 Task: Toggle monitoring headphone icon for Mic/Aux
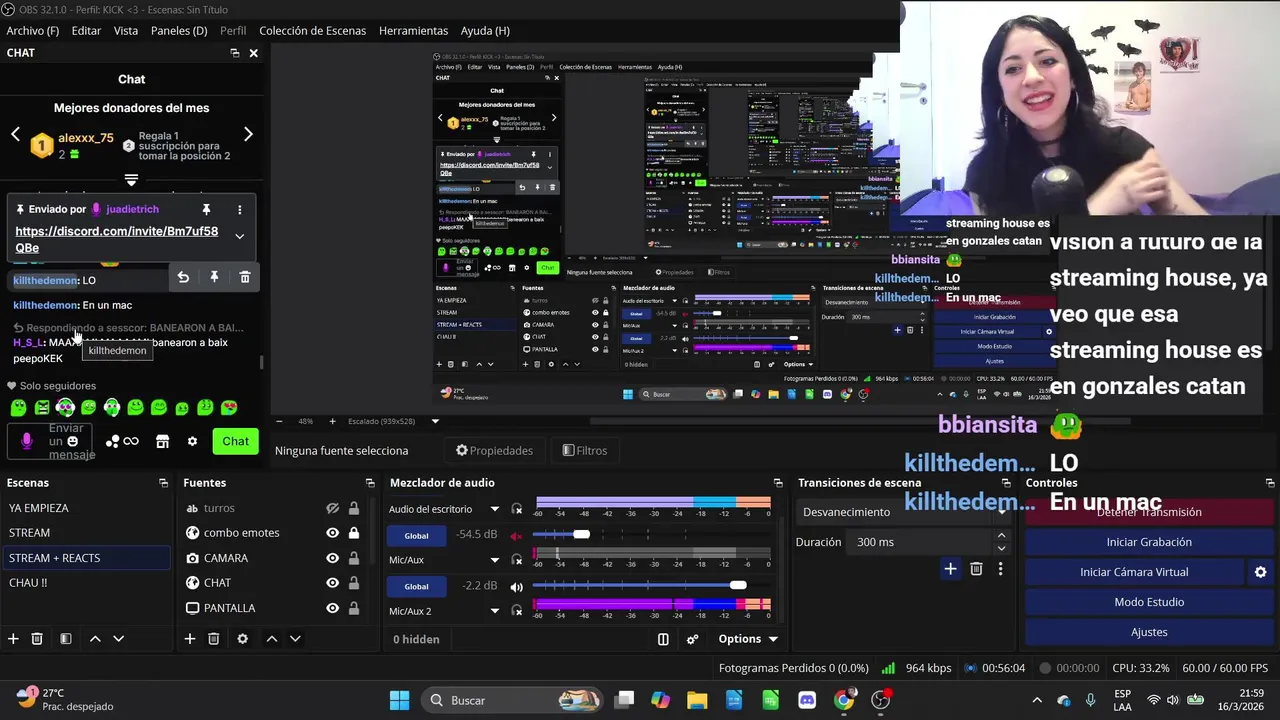pos(517,560)
